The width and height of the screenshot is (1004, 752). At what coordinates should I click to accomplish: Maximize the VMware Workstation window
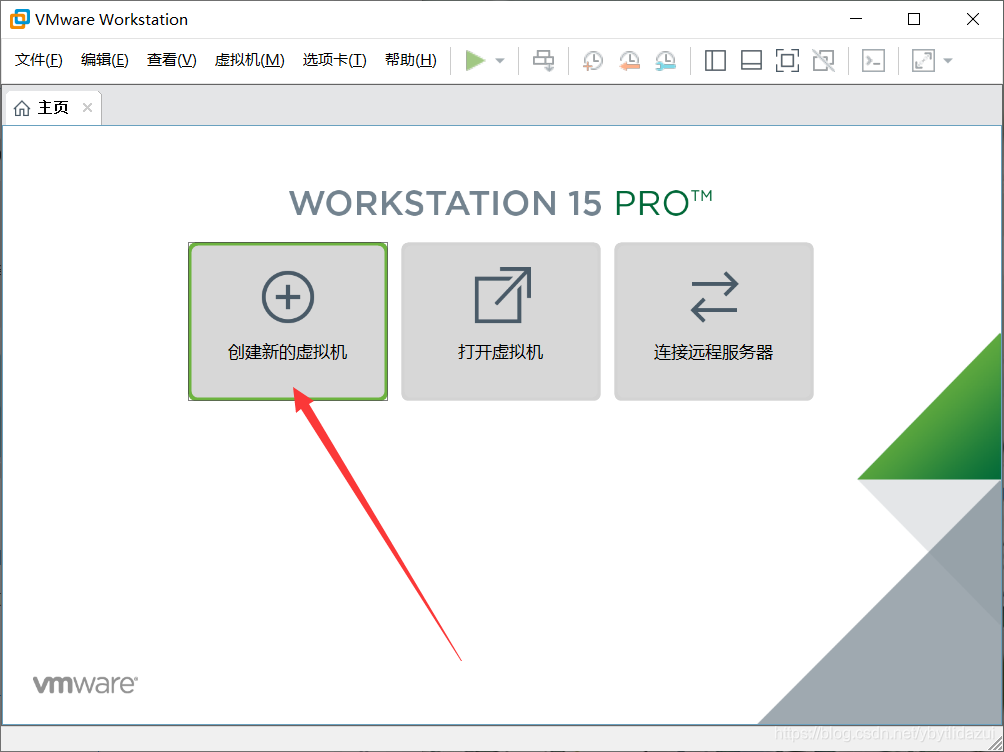click(914, 19)
